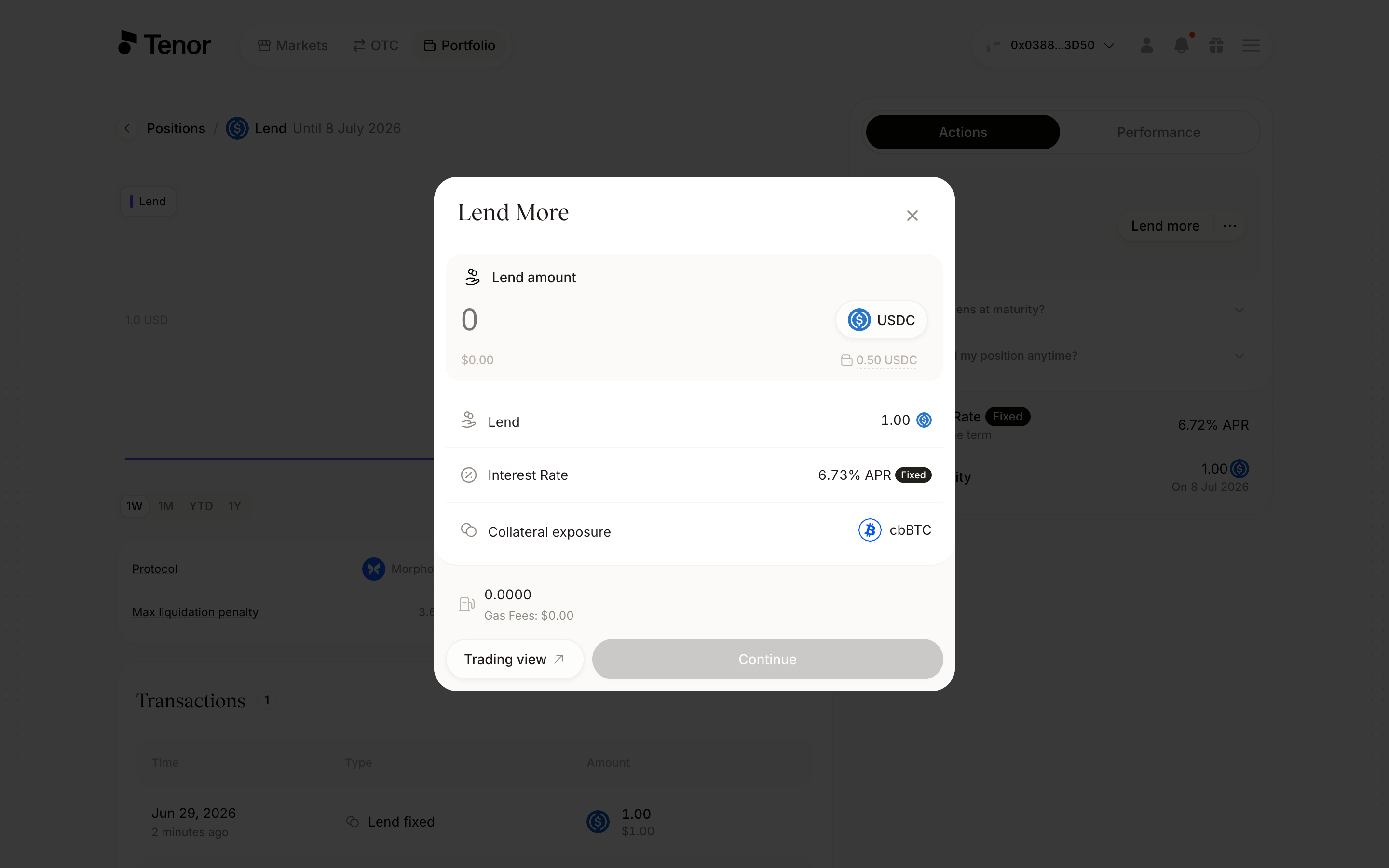Click the Markets storefront icon
The image size is (1389, 868).
(x=264, y=45)
